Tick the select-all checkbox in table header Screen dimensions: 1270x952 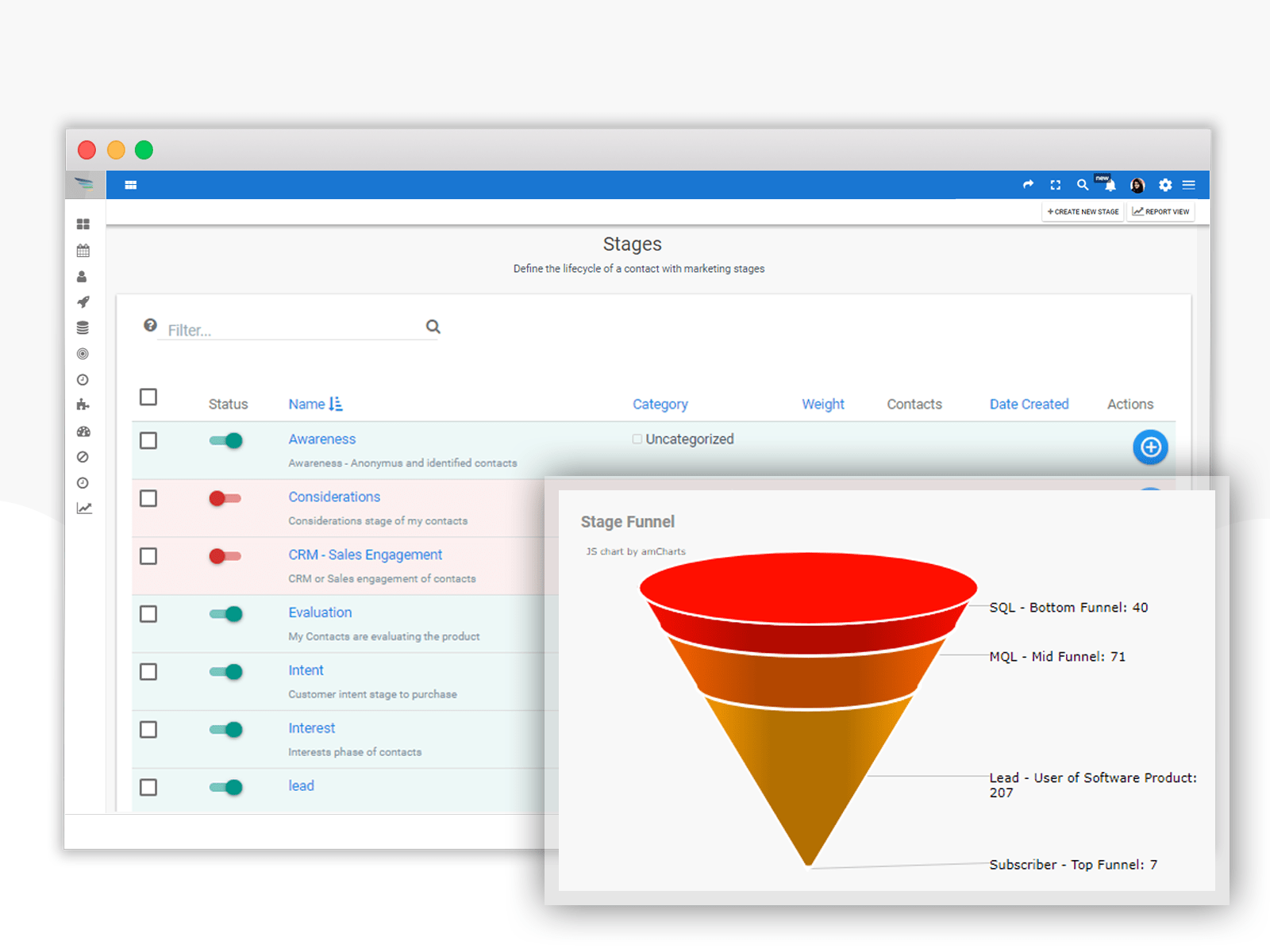coord(148,397)
